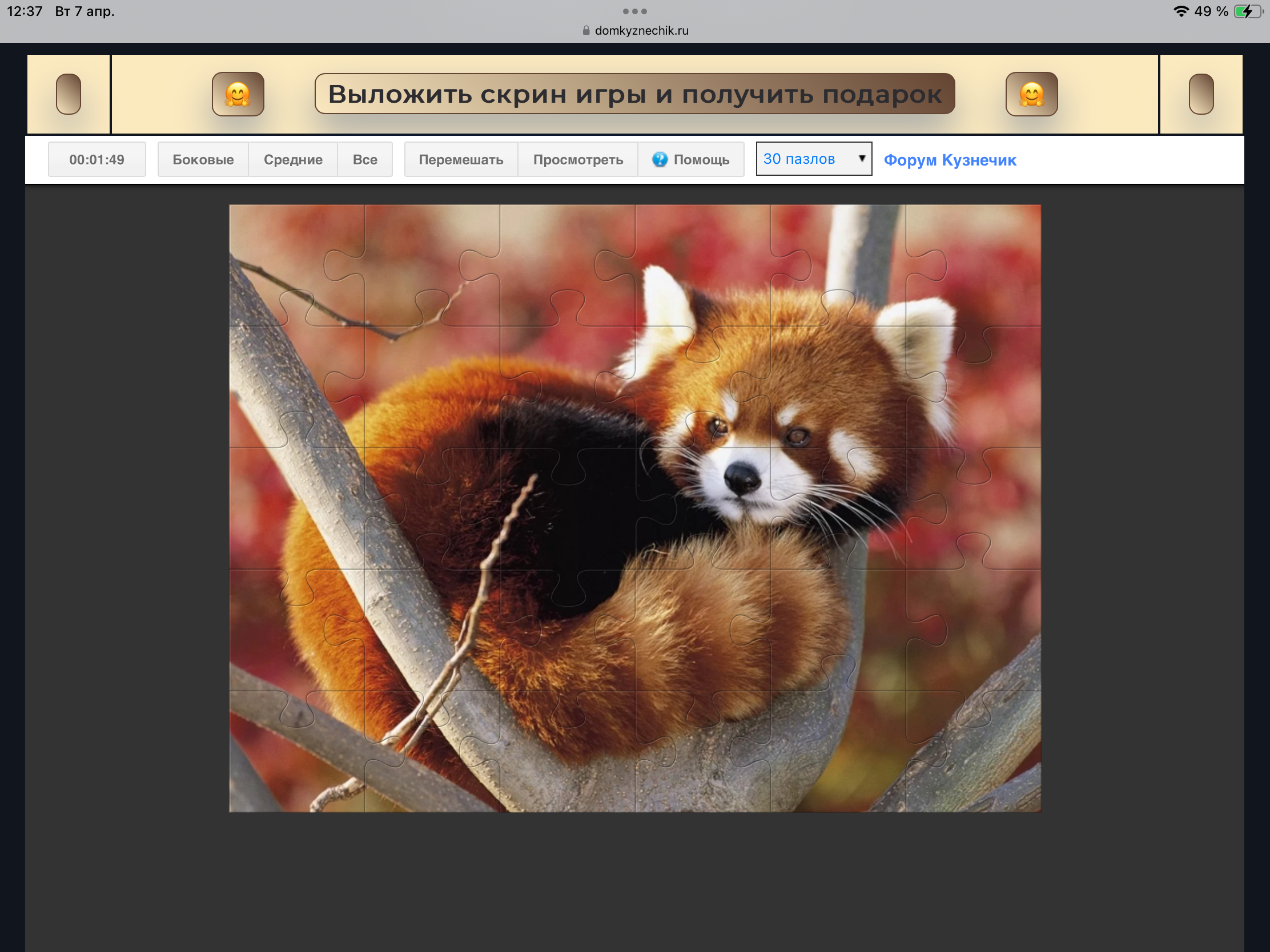Open the 30 пазлов piece count dropdown
Viewport: 1270px width, 952px height.
pyautogui.click(x=809, y=159)
